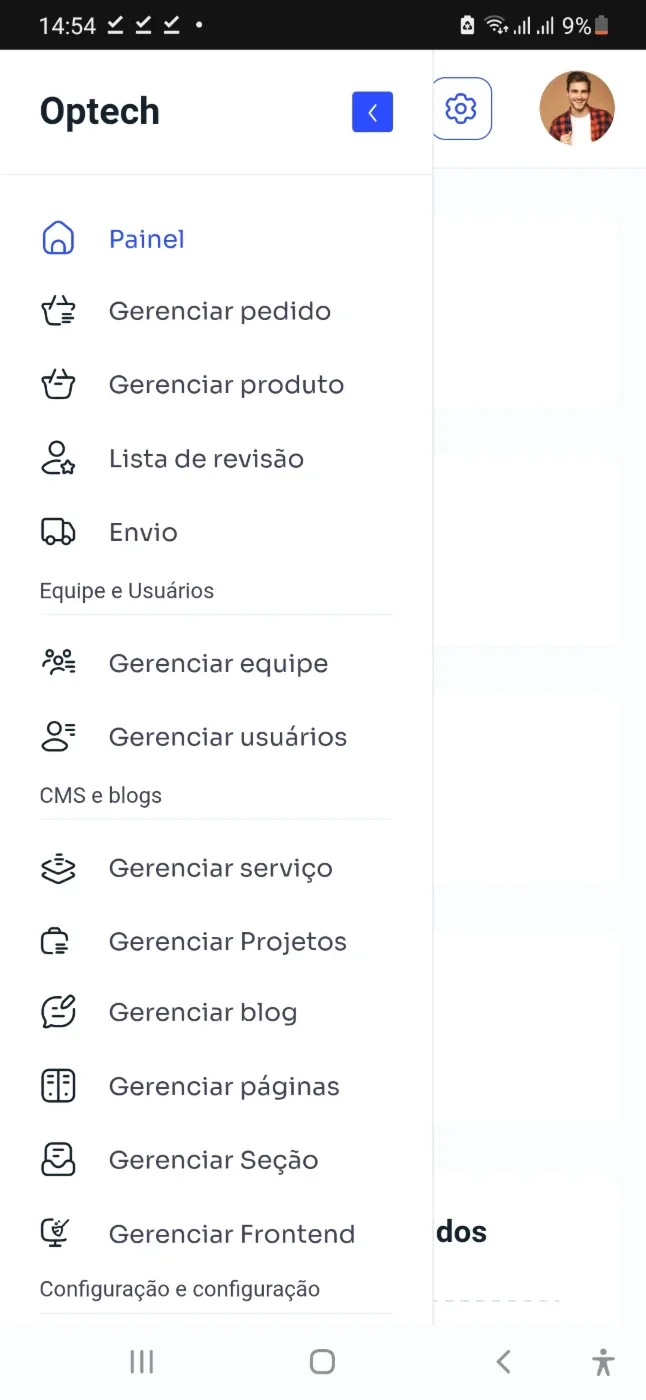Open the user profile avatar
The height and width of the screenshot is (1400, 646).
tap(577, 108)
